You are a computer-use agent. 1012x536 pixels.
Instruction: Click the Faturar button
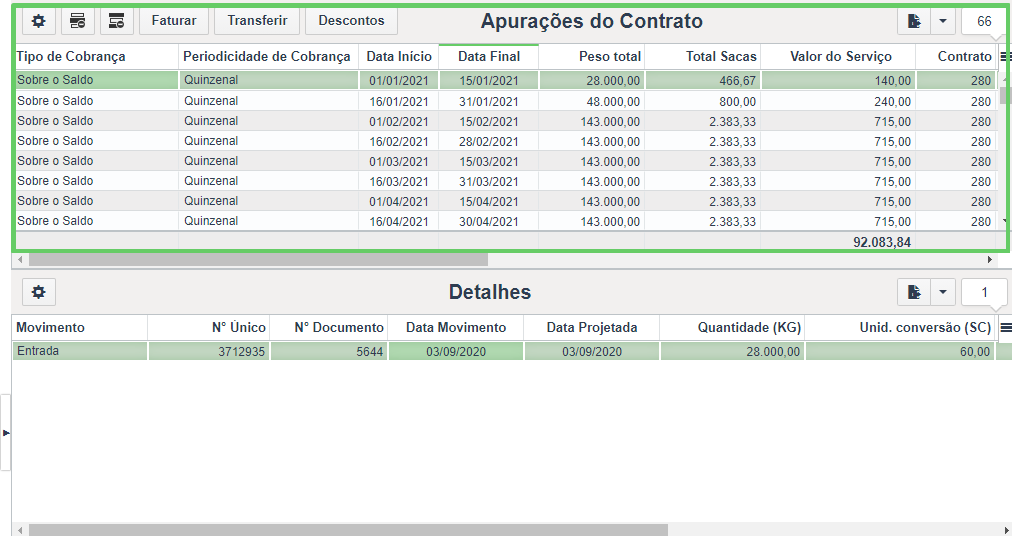pyautogui.click(x=174, y=21)
